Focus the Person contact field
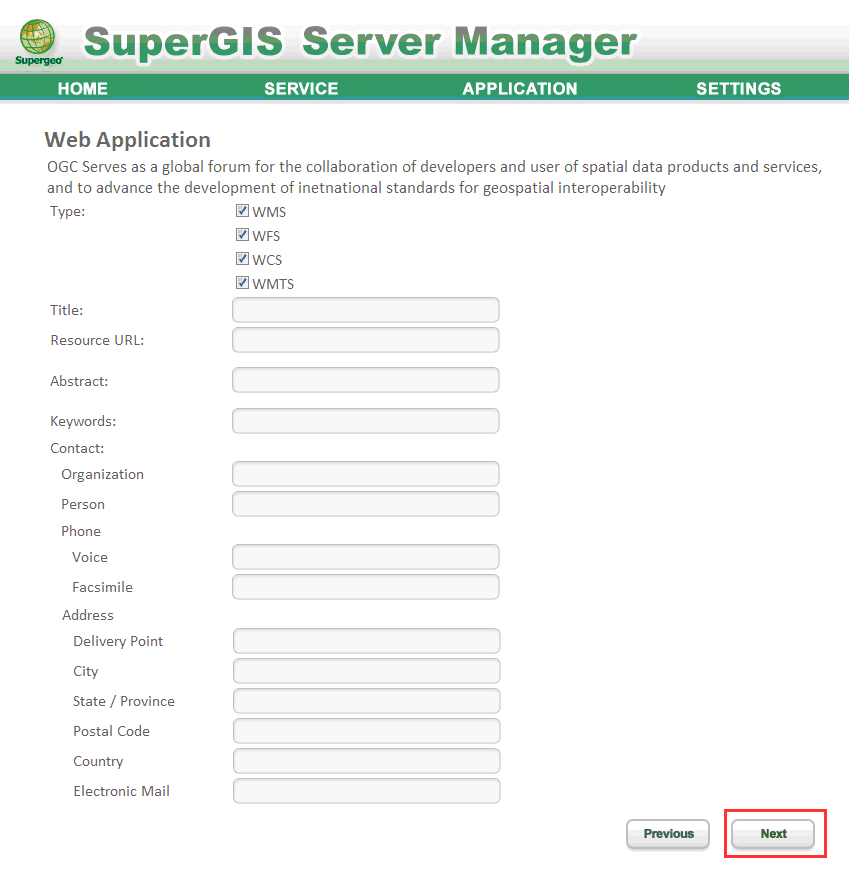The height and width of the screenshot is (881, 849). (x=366, y=504)
